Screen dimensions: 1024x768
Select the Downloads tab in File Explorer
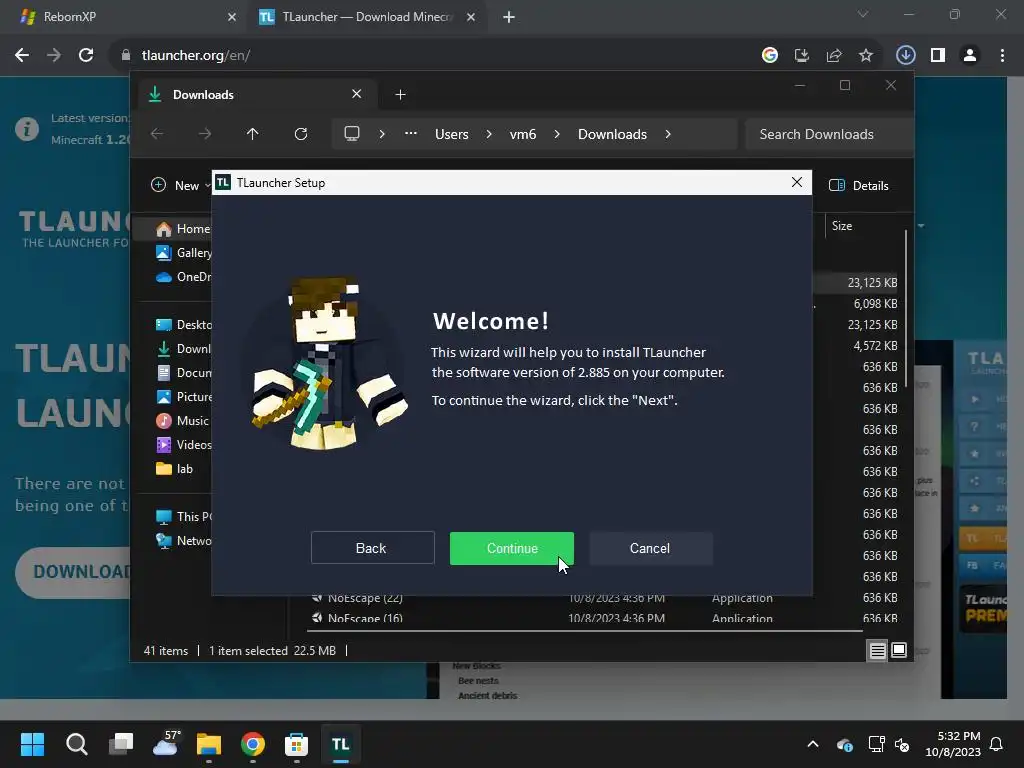(x=258, y=95)
